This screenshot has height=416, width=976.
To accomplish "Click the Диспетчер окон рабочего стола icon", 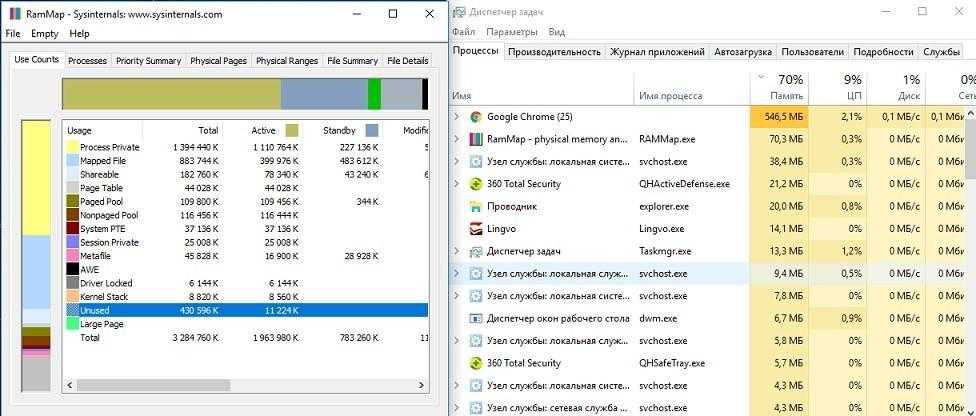I will (476, 318).
